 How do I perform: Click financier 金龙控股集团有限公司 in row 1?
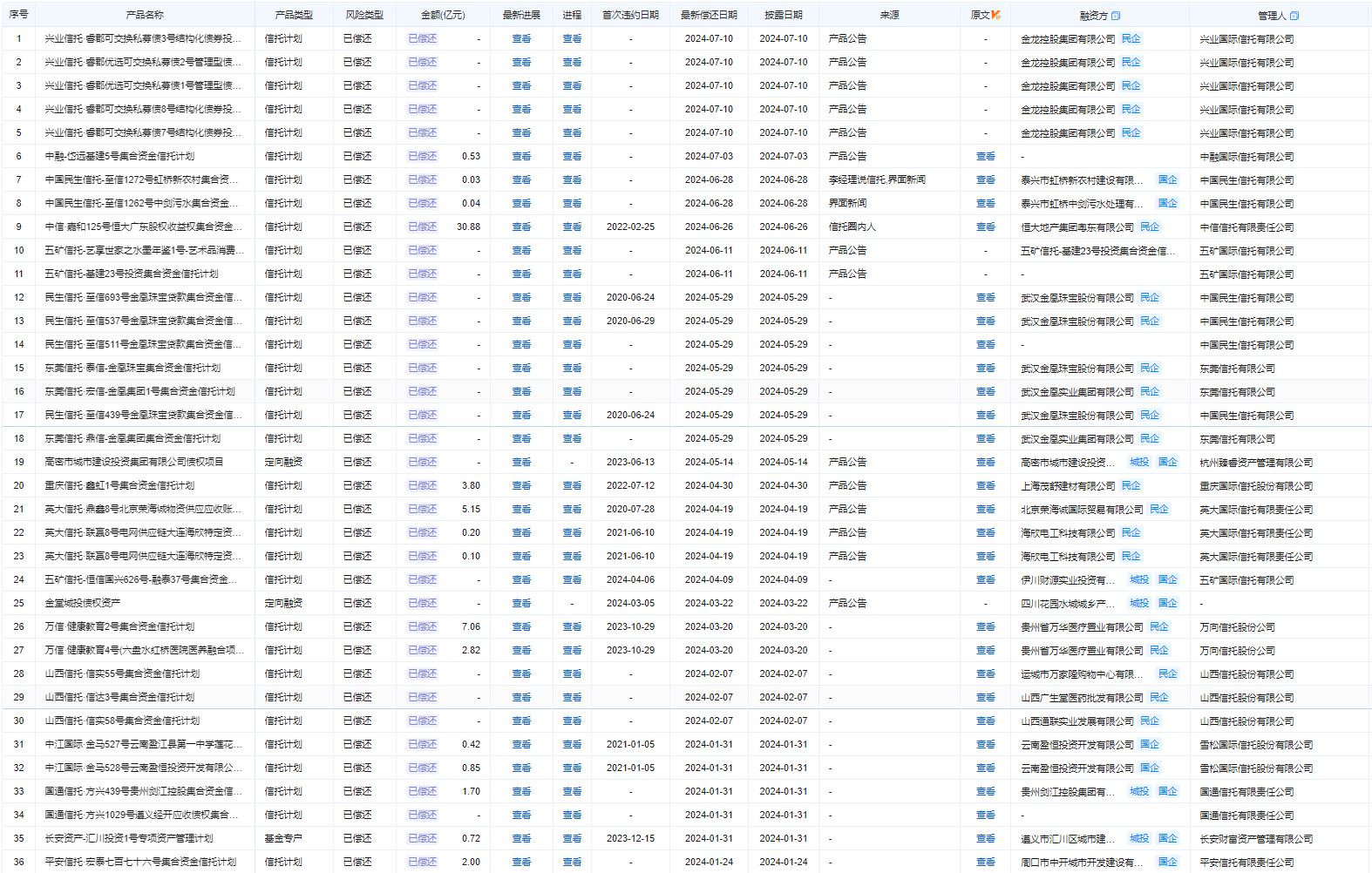click(x=1068, y=39)
